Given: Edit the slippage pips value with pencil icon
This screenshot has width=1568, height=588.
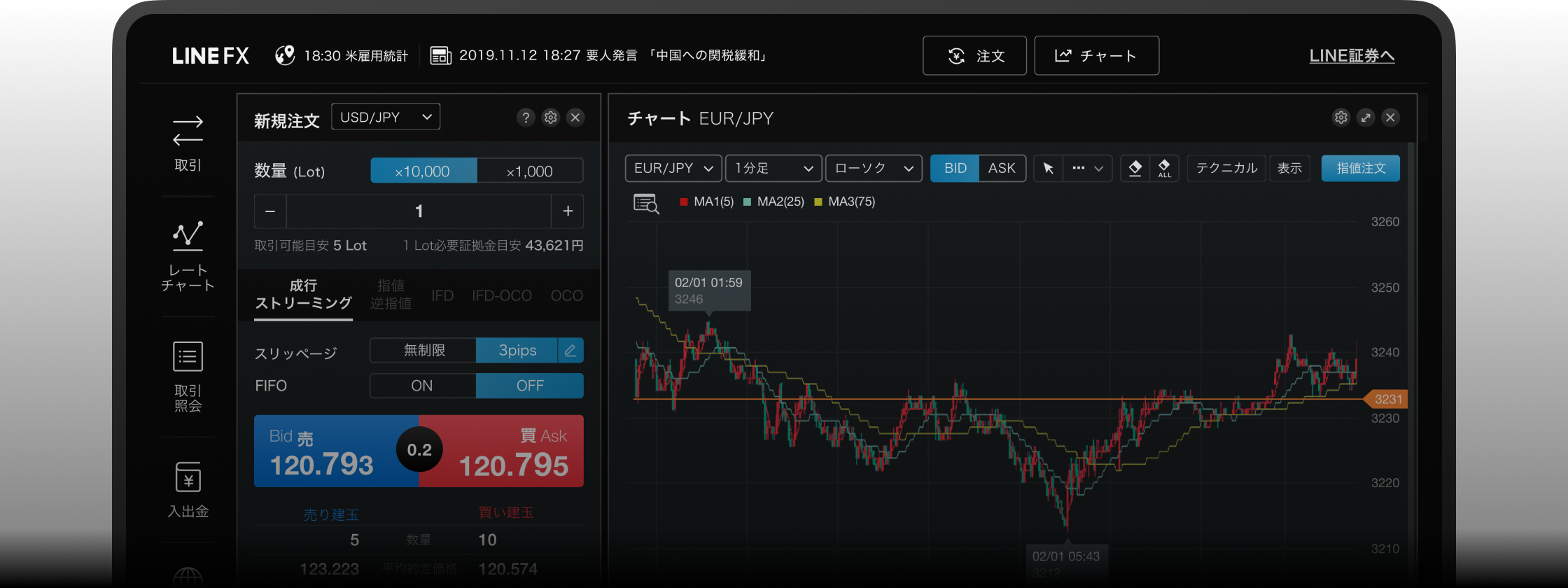Looking at the screenshot, I should 570,350.
